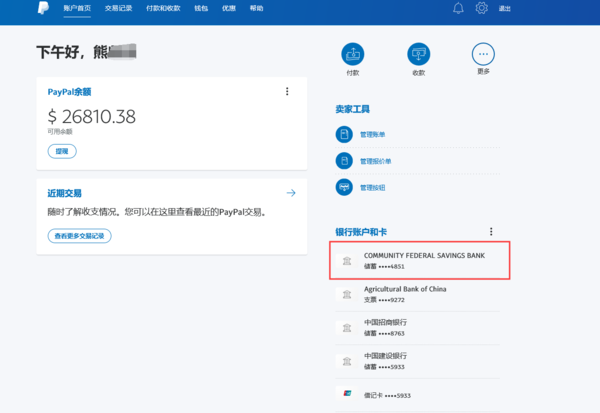The width and height of the screenshot is (600, 413).
Task: Click the $ 26810.38 balance amount
Action: 91,116
